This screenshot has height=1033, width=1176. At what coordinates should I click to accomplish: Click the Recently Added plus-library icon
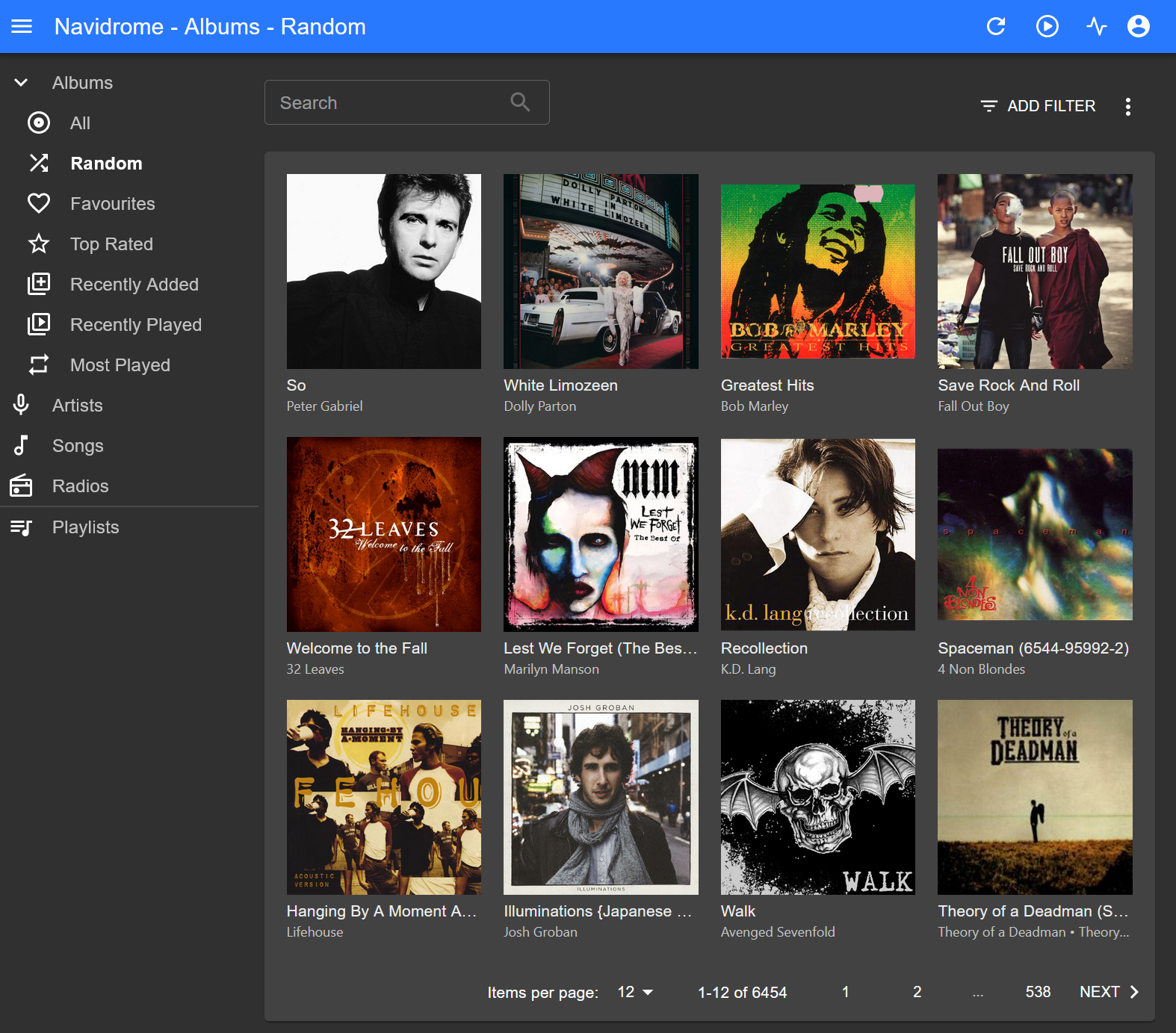click(x=39, y=284)
